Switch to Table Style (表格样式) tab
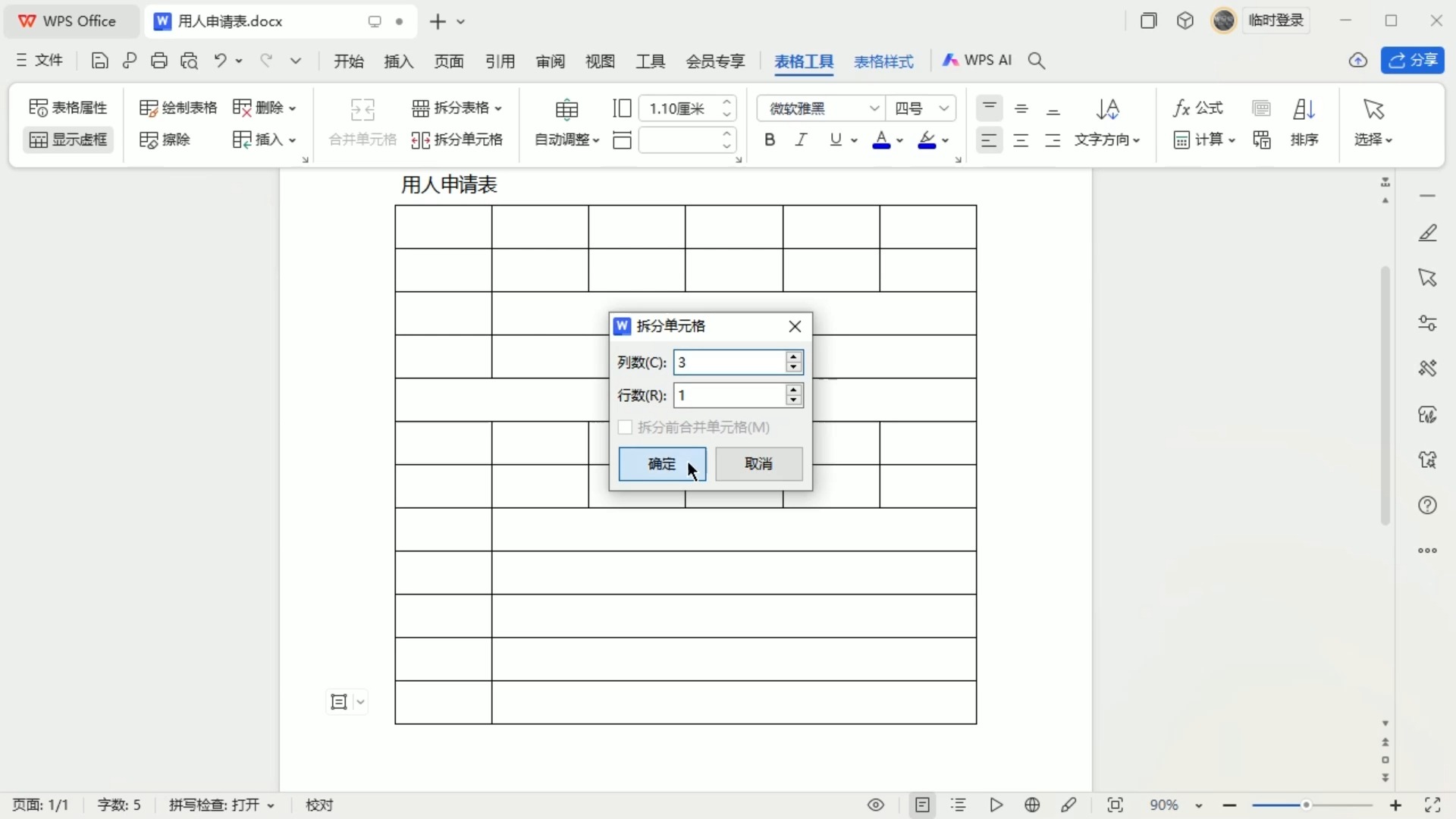This screenshot has height=819, width=1456. tap(883, 61)
